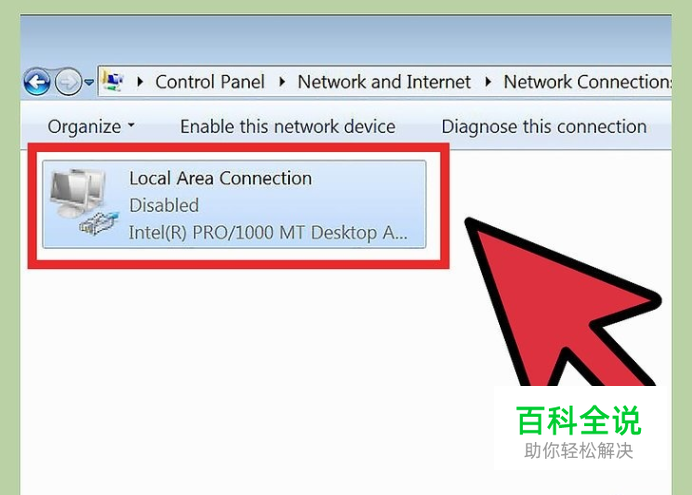Image resolution: width=692 pixels, height=495 pixels.
Task: Select Network Connections breadcrumb
Action: (x=587, y=82)
